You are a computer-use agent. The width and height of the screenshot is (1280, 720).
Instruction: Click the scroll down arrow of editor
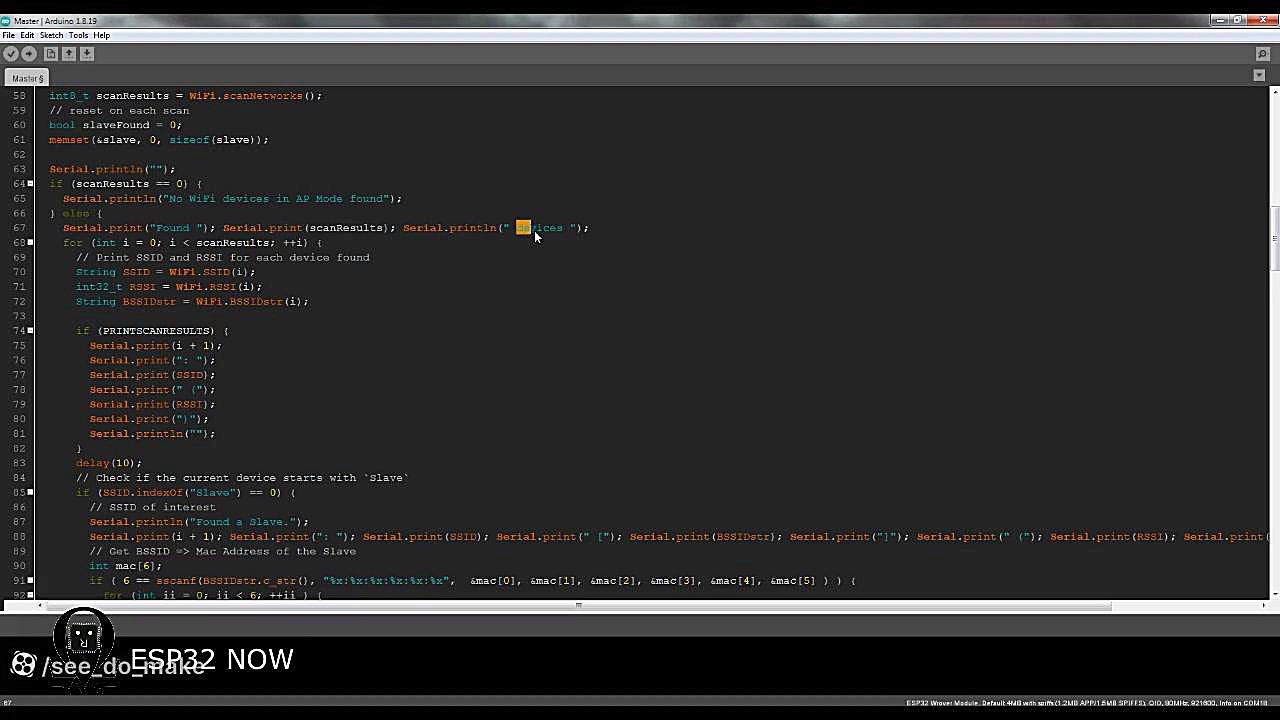tap(1274, 594)
